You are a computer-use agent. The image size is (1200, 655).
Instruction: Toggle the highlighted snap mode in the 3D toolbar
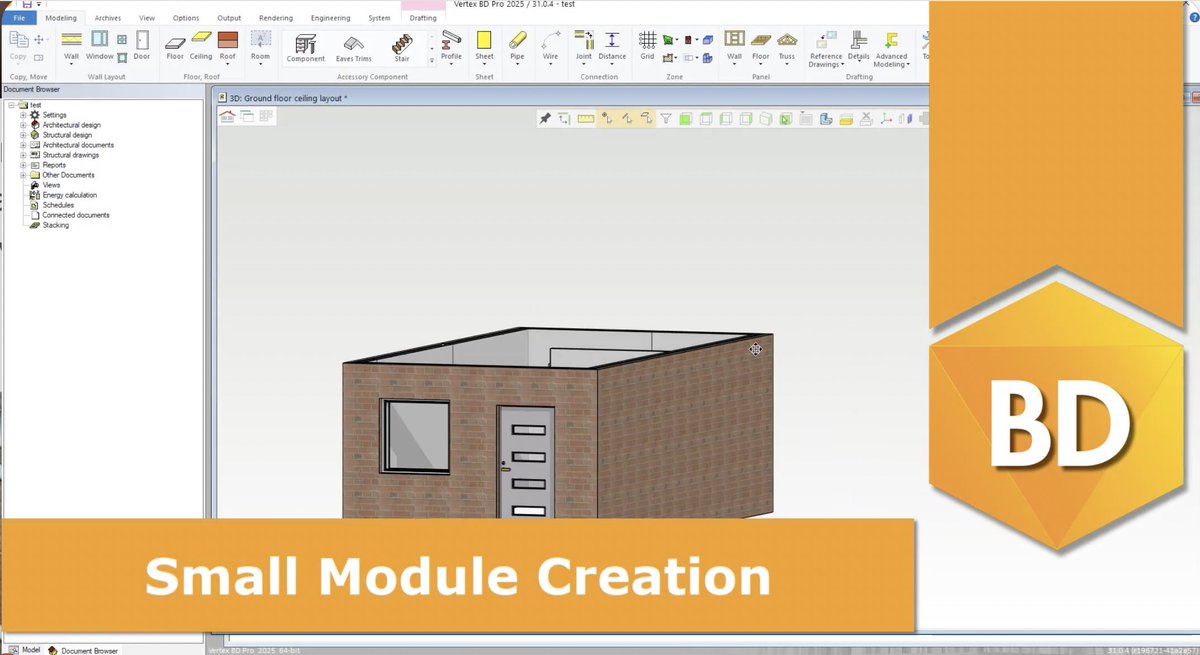[x=607, y=118]
